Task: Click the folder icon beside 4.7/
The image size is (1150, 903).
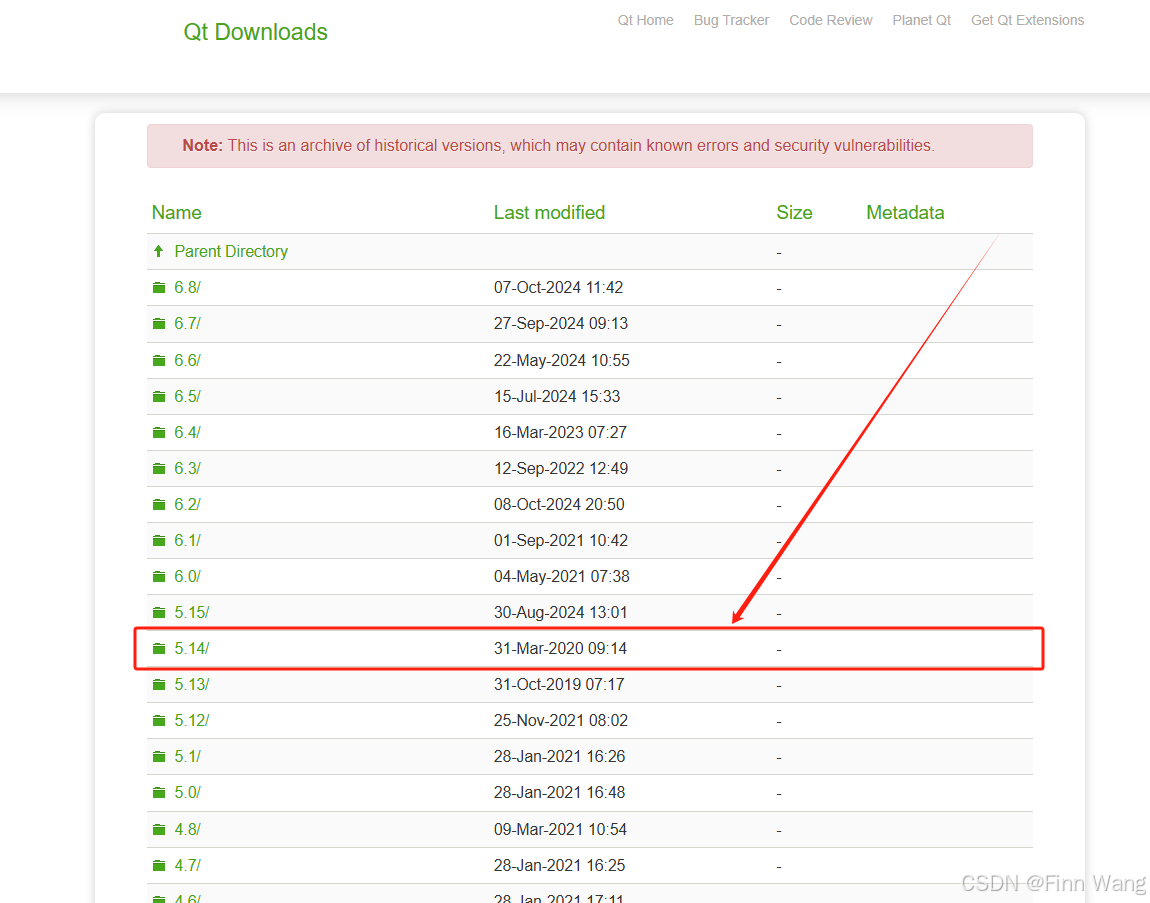Action: [x=159, y=866]
